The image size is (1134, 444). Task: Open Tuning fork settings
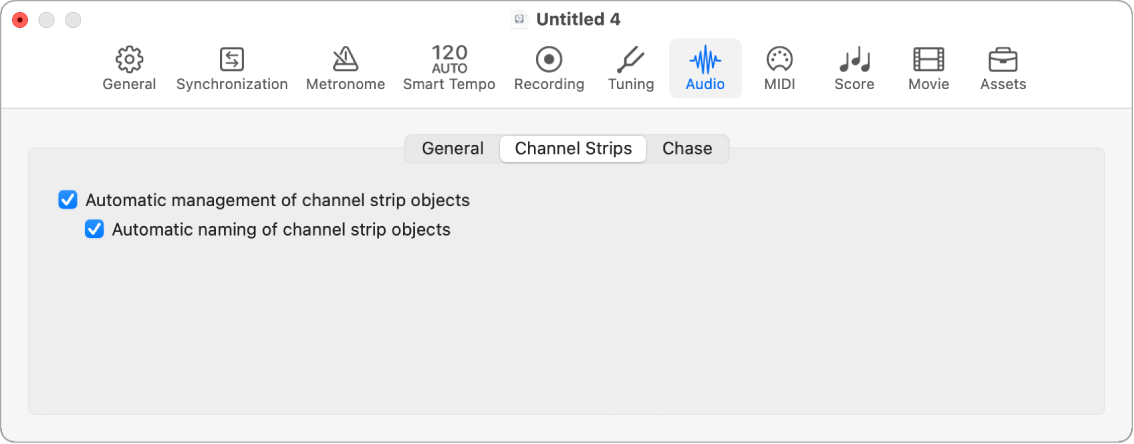coord(631,60)
